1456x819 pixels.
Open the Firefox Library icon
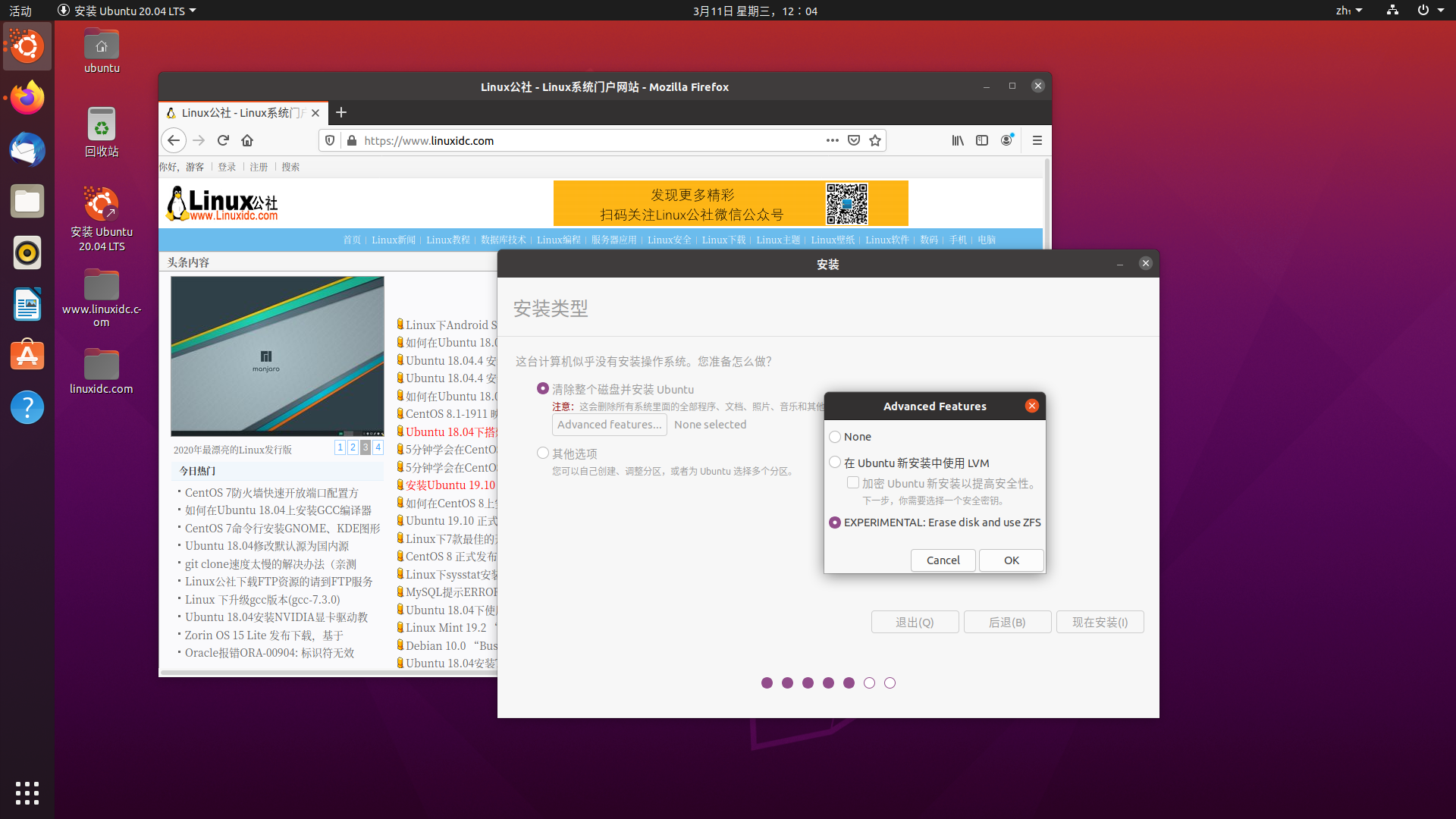click(x=957, y=140)
